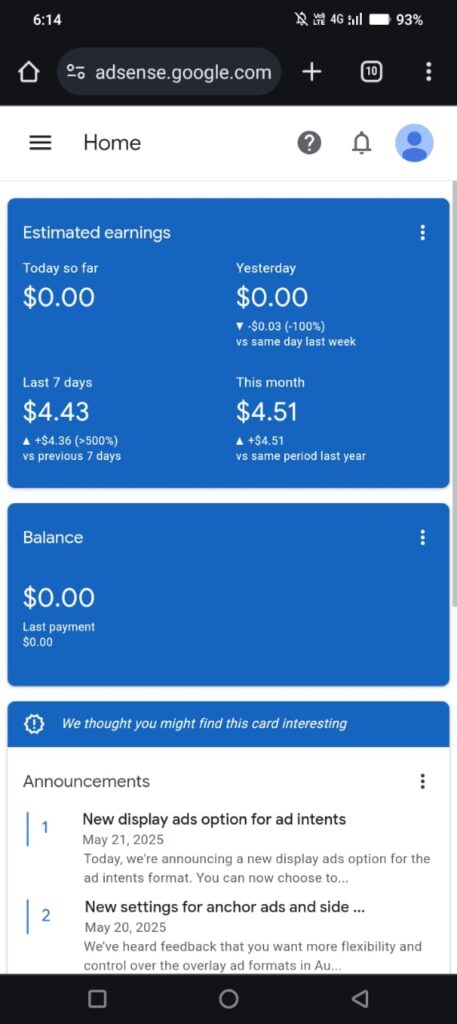Open the help question mark icon
Viewport: 457px width, 1024px height.
click(309, 143)
